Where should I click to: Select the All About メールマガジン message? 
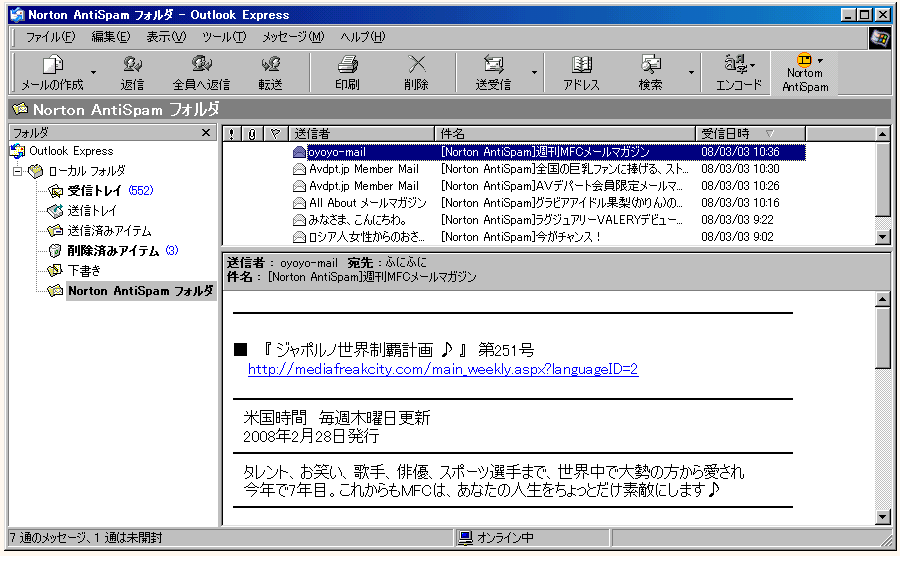[548, 203]
